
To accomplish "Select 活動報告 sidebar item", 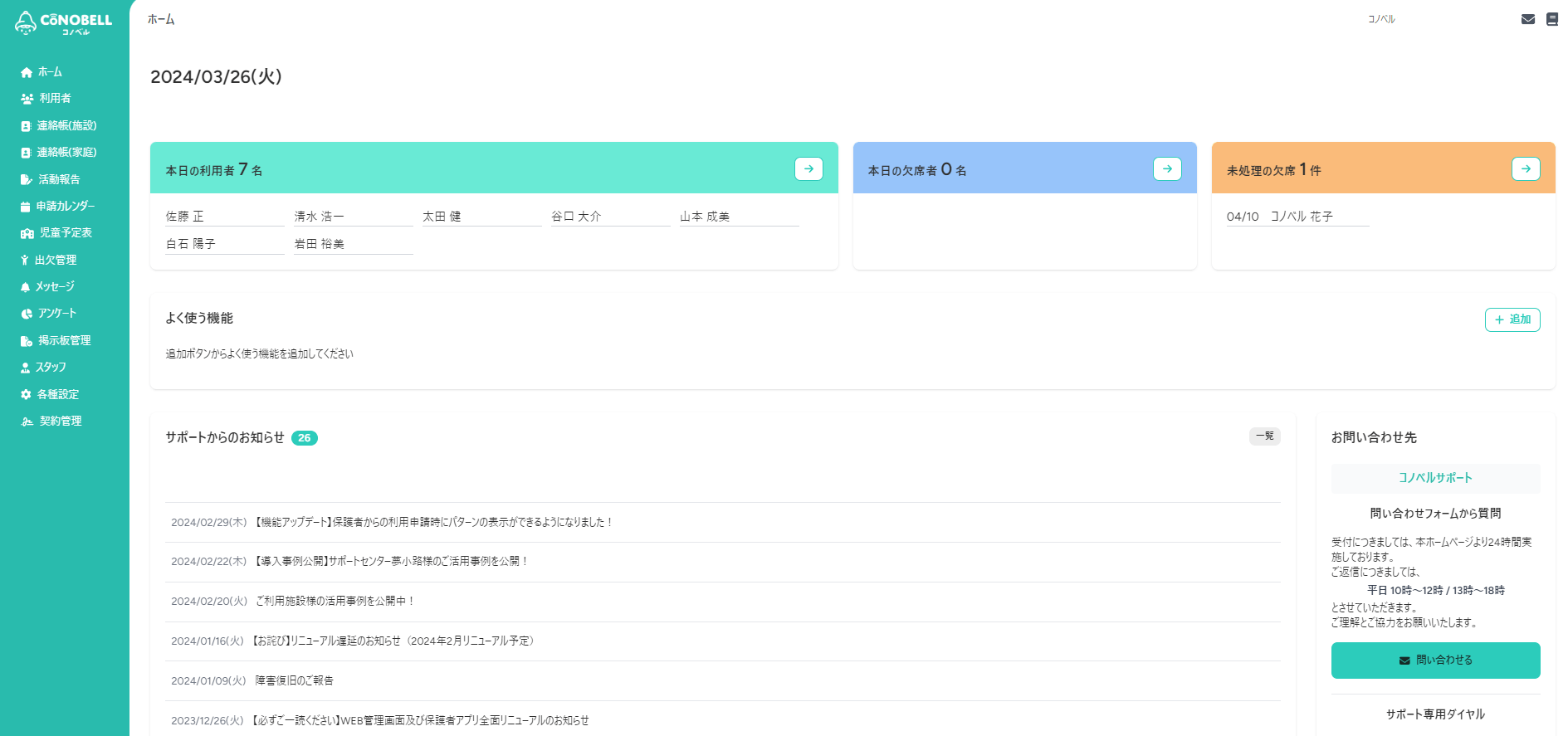I will click(59, 179).
